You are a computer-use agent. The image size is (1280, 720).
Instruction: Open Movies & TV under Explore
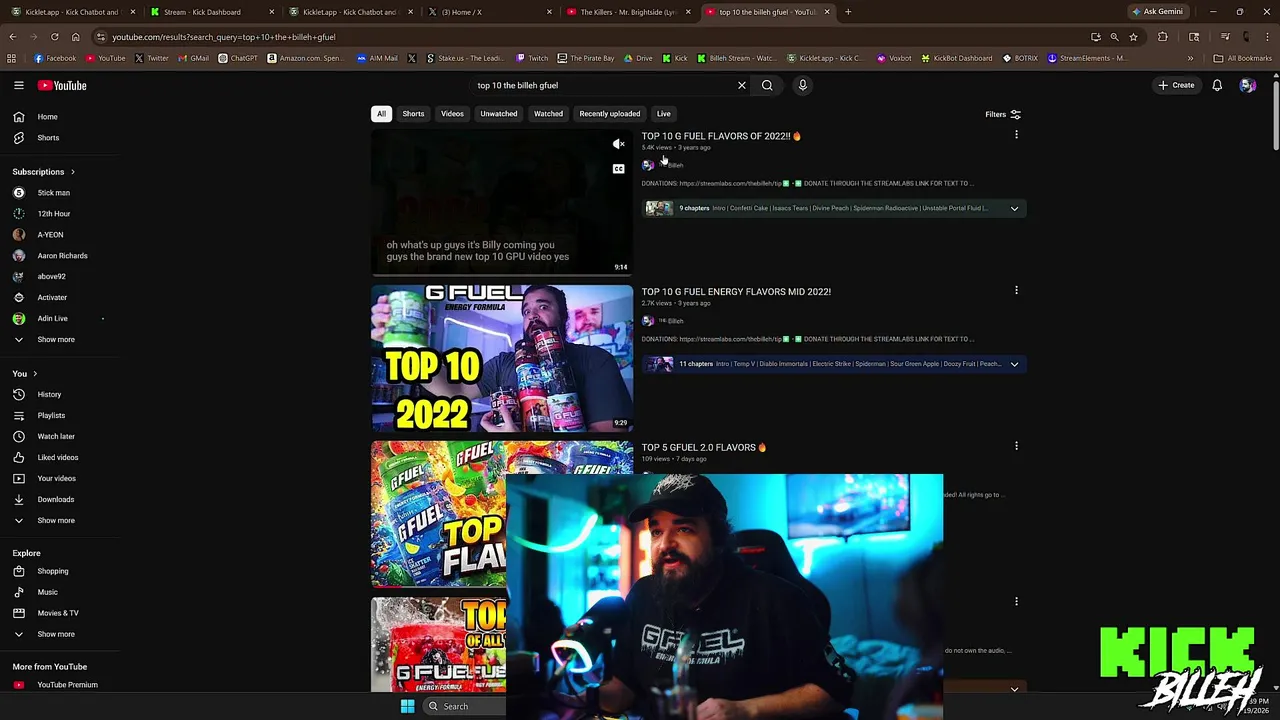coord(58,613)
